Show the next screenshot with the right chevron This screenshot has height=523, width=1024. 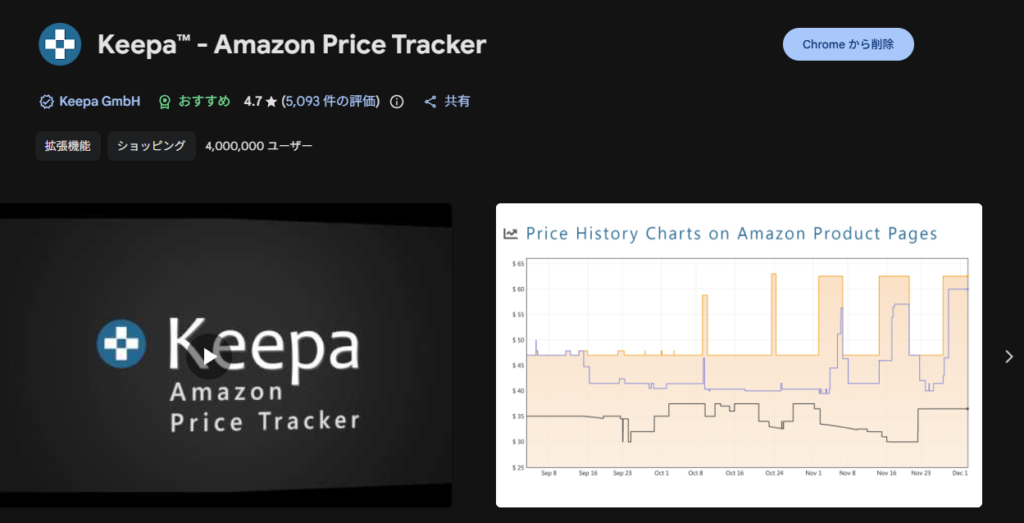click(x=1008, y=356)
